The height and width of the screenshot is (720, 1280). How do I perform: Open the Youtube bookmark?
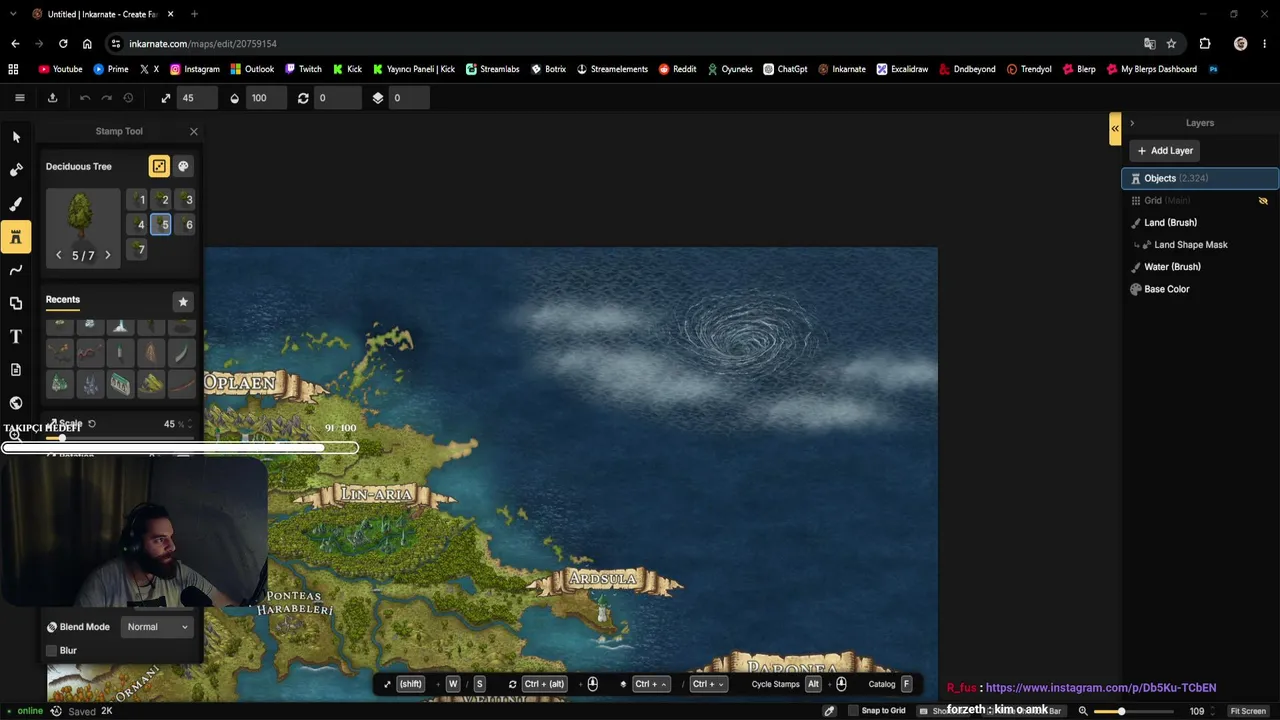pos(61,69)
